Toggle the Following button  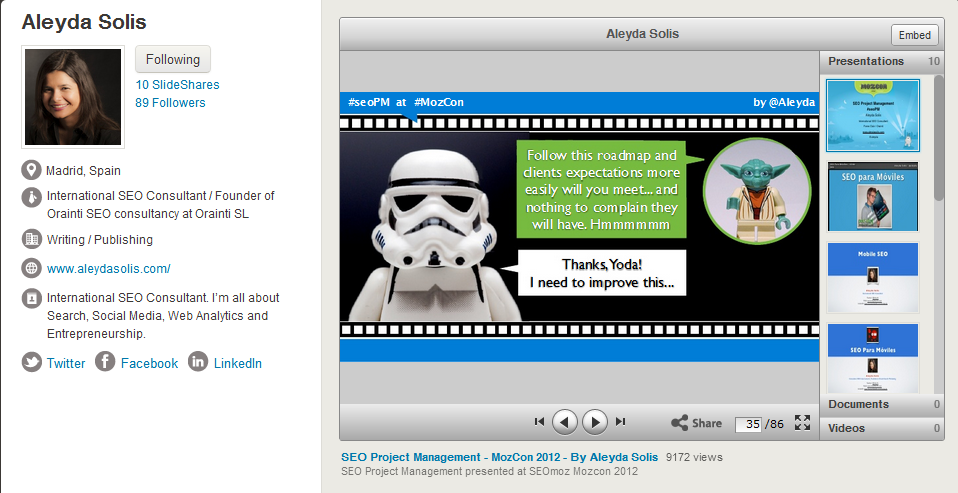click(173, 59)
